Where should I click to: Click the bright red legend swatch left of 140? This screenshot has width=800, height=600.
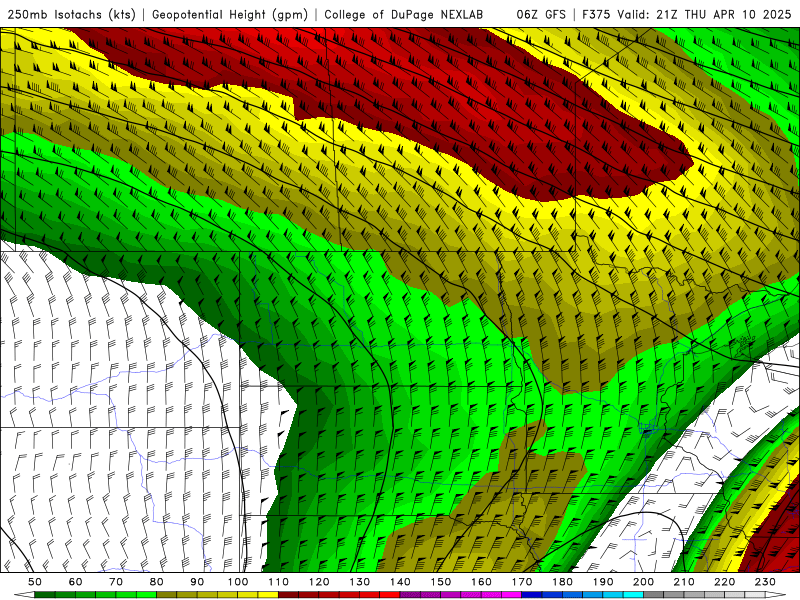[390, 595]
